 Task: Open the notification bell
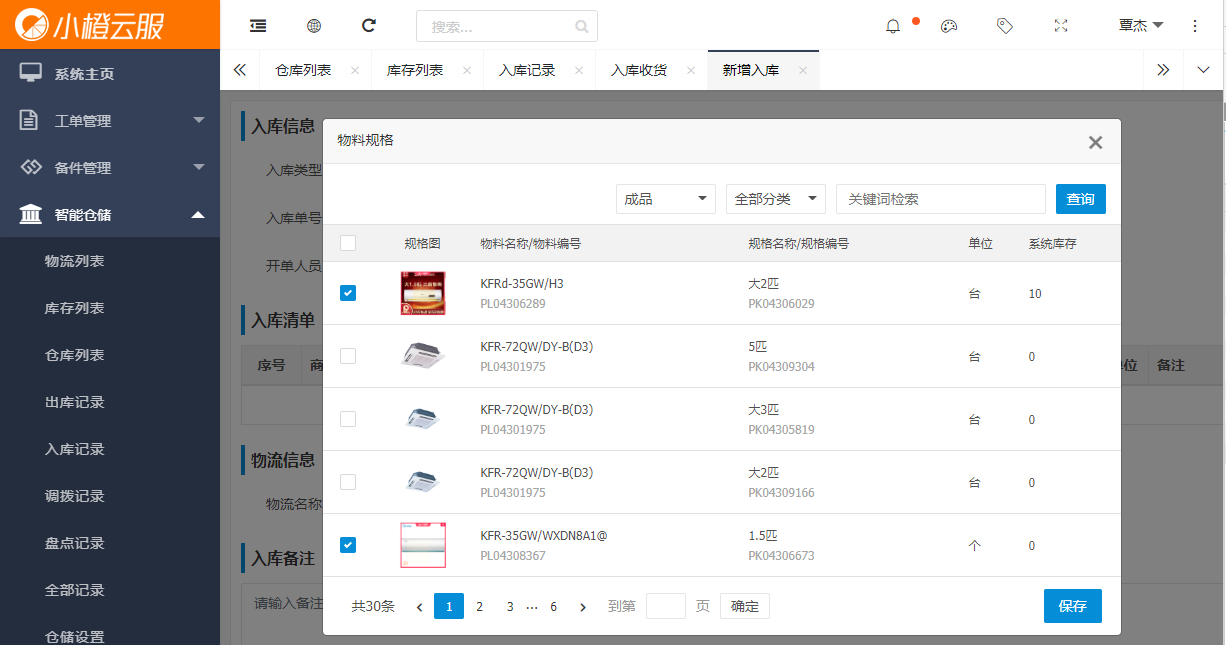pos(893,26)
